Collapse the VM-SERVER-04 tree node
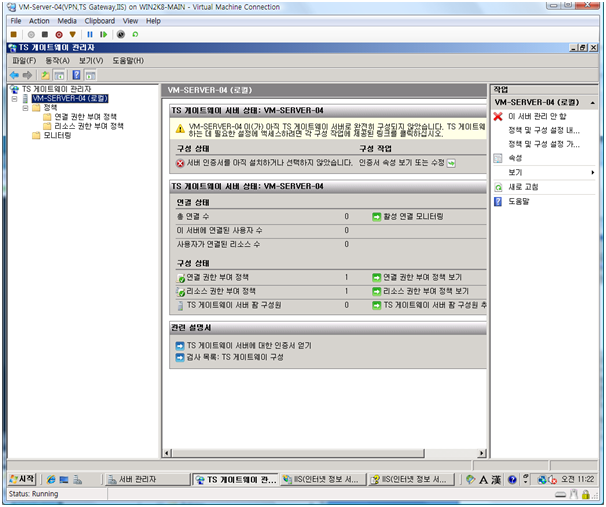This screenshot has height=507, width=606. [x=14, y=99]
